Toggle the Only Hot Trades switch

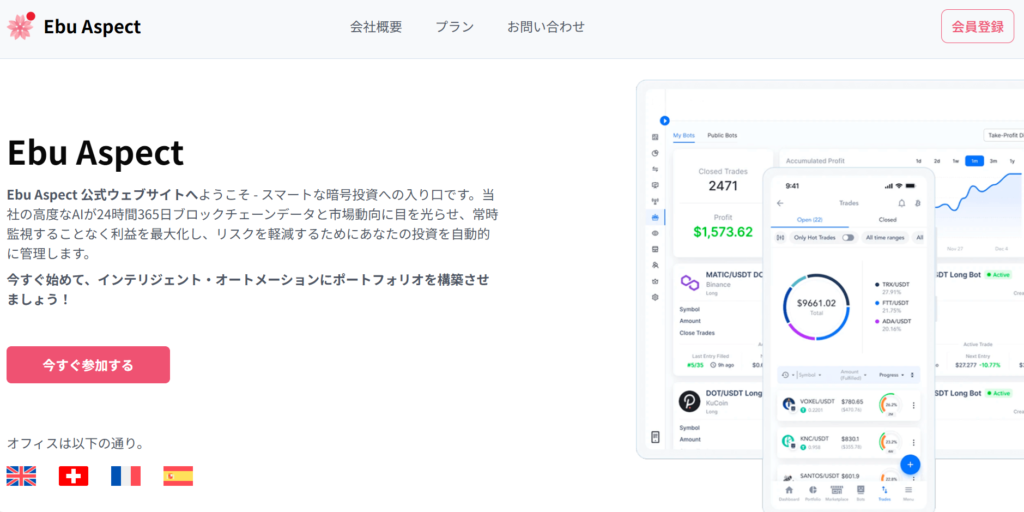point(848,238)
